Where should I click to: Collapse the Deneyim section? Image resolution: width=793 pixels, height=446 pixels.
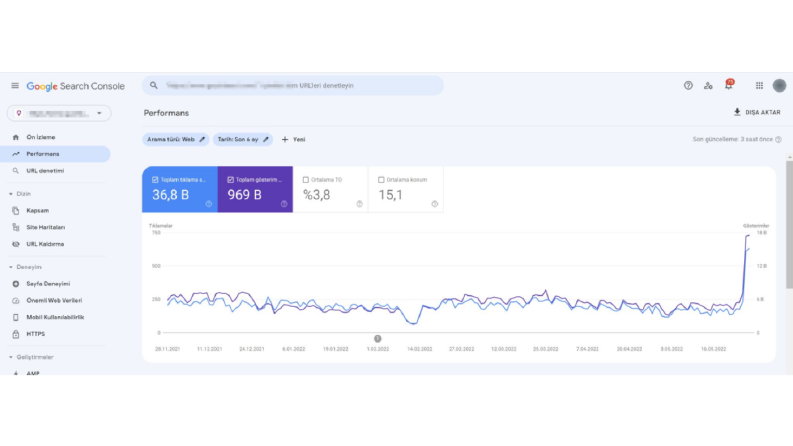(x=25, y=267)
